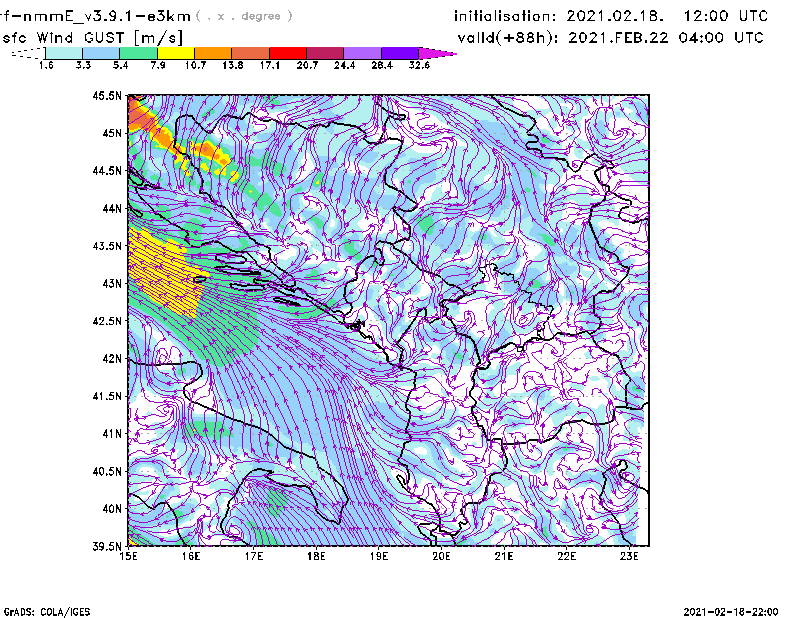Click the legend value 7.9
This screenshot has width=800, height=618.
point(158,65)
